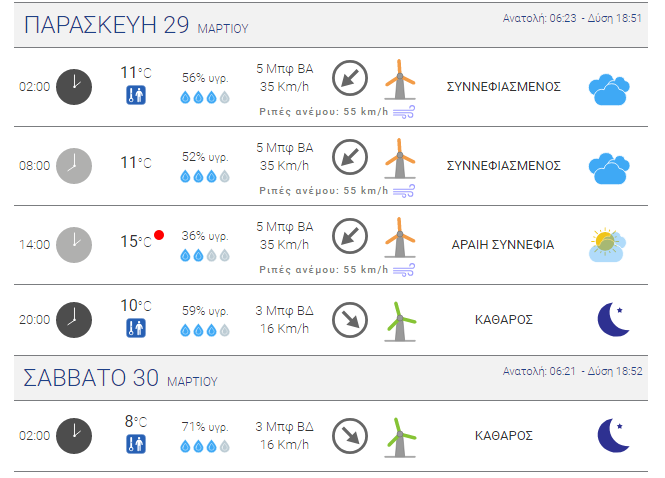Screen dimensions: 665x478
Task: Click the wind direction arrow for Saturday 02:00
Action: (350, 436)
